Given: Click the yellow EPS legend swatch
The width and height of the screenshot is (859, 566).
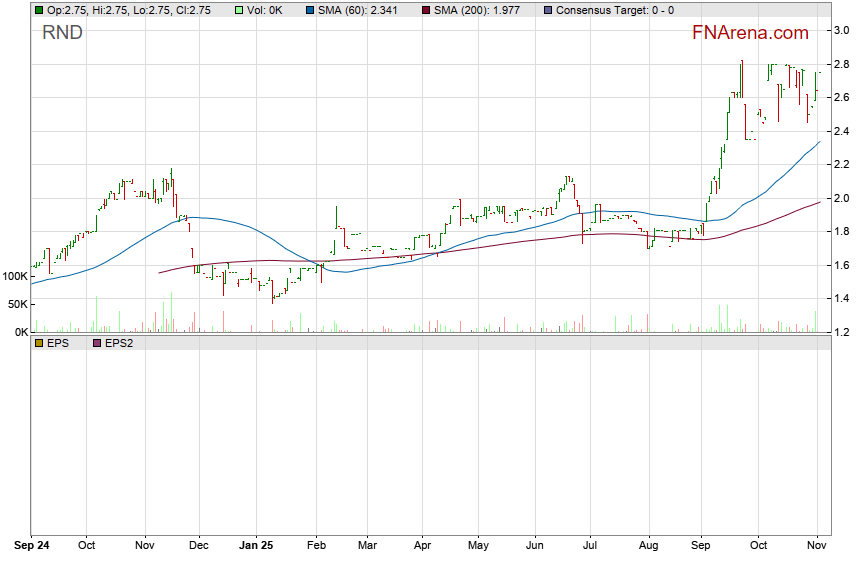Looking at the screenshot, I should coord(38,343).
